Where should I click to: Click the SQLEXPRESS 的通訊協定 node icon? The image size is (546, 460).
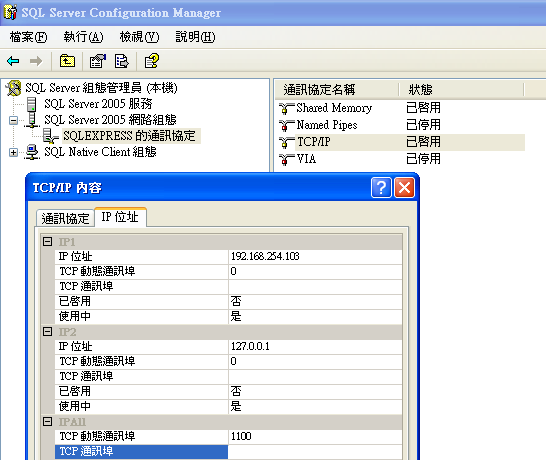(x=50, y=136)
